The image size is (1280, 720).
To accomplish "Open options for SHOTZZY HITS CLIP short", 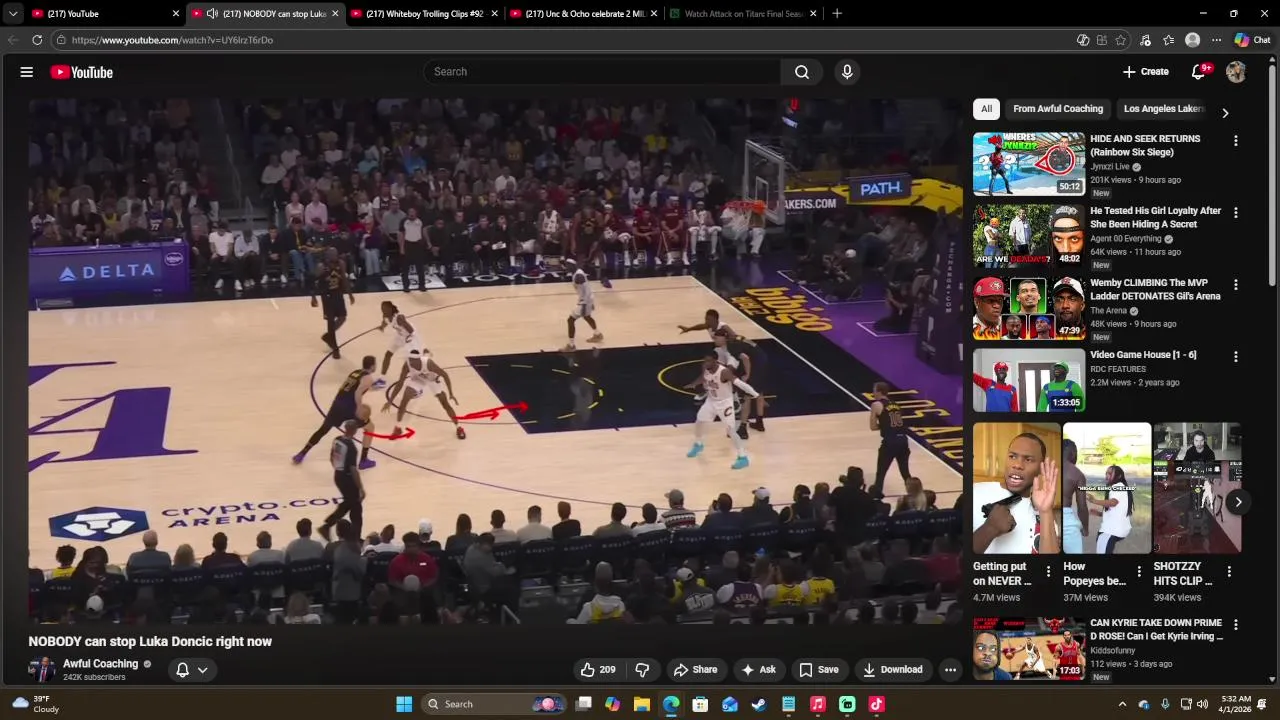I will 1229,572.
